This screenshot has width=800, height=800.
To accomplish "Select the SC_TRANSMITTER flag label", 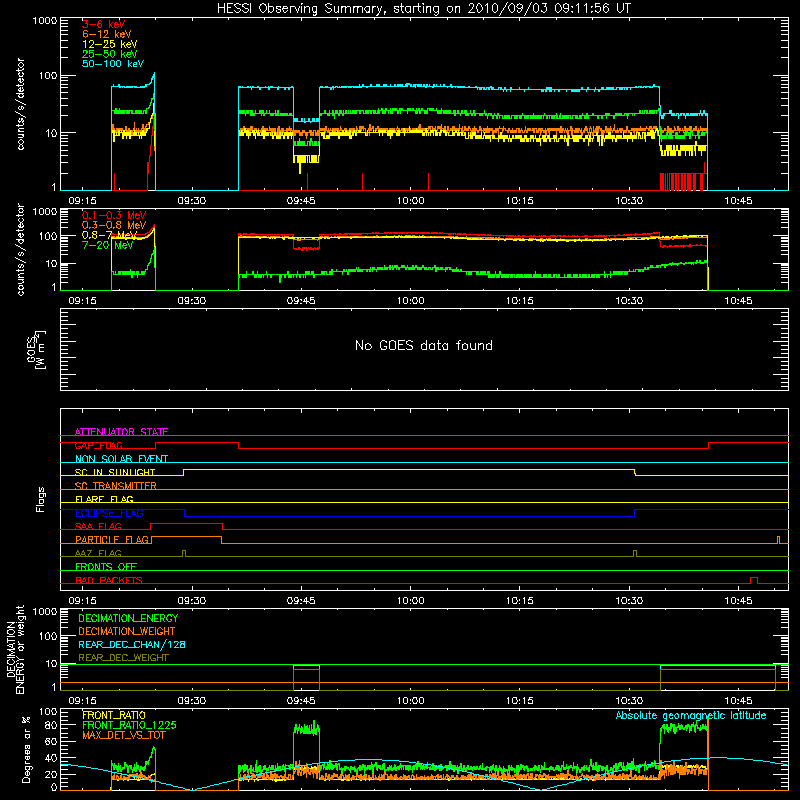I will click(x=115, y=486).
